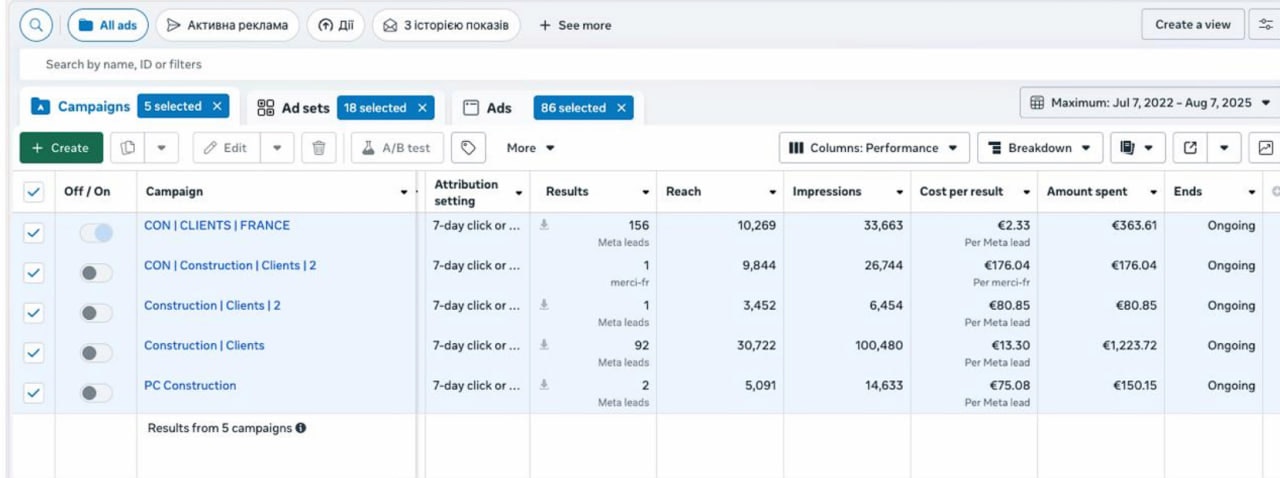The image size is (1280, 478).
Task: Clear the 18 selected ad sets
Action: pyautogui.click(x=422, y=108)
